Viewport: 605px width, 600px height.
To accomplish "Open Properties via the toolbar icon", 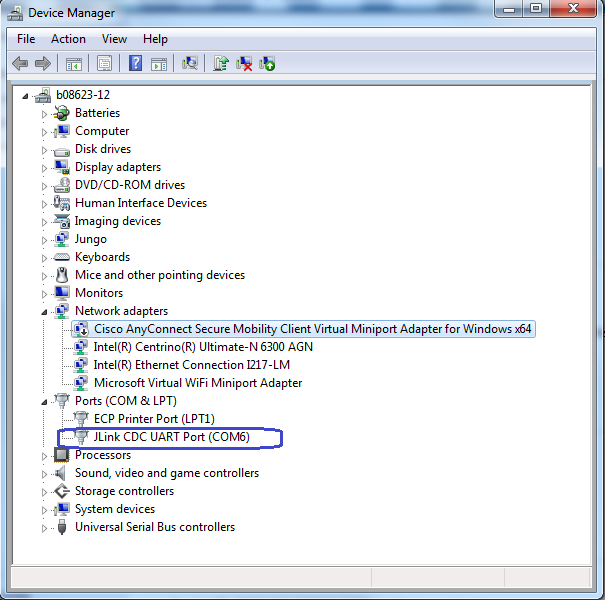I will pyautogui.click(x=104, y=63).
